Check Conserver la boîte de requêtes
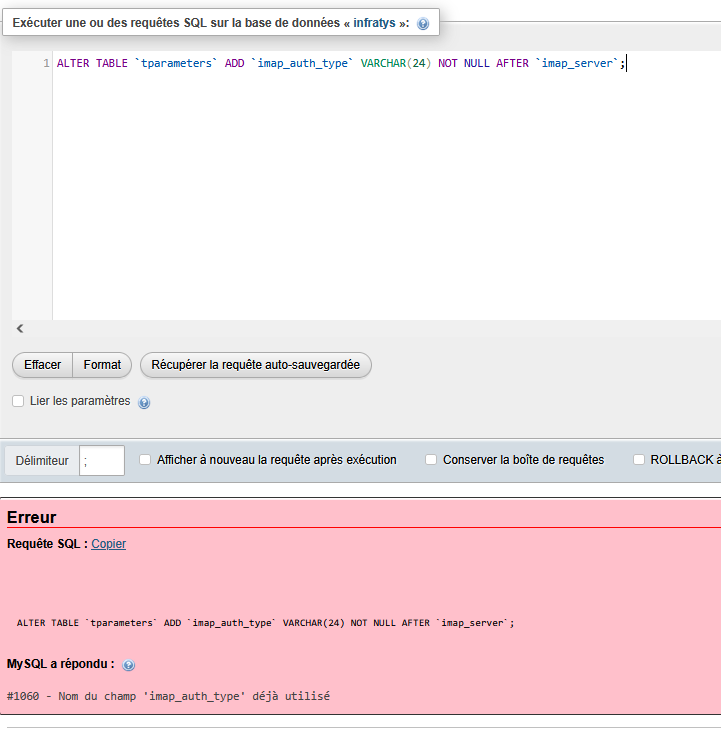This screenshot has width=721, height=743. [431, 460]
